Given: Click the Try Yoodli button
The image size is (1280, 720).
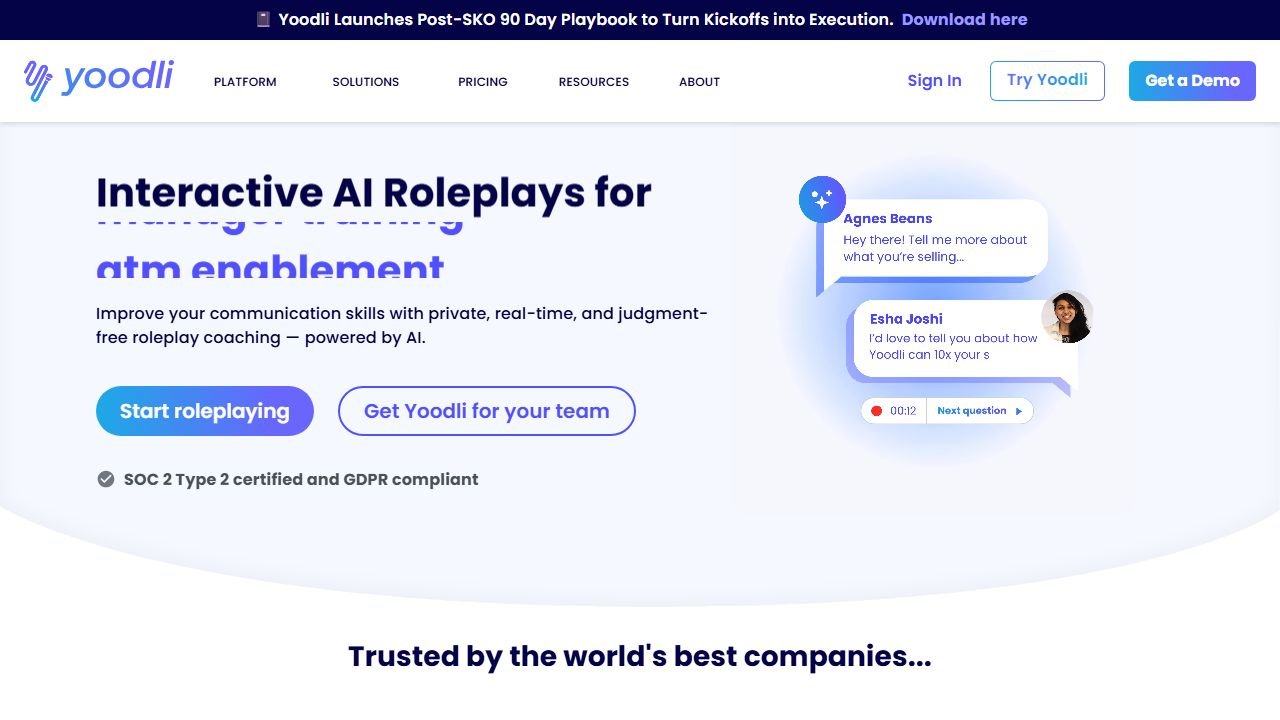Looking at the screenshot, I should [x=1047, y=81].
